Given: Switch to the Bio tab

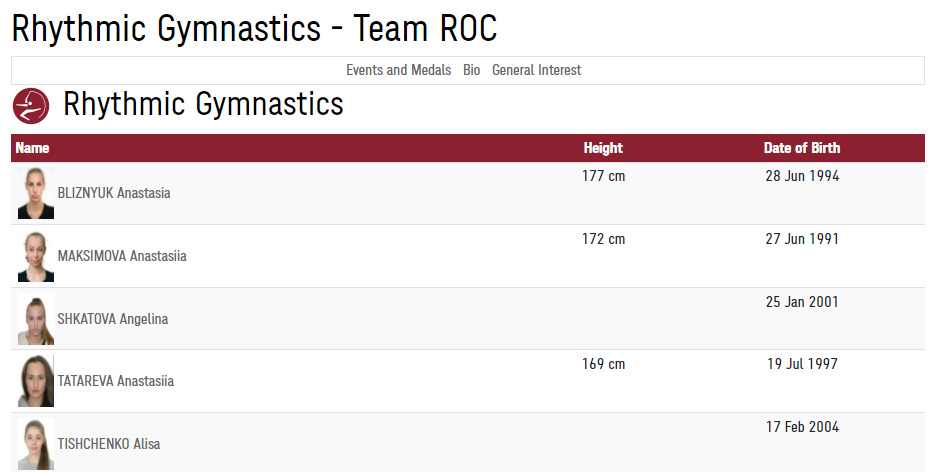Looking at the screenshot, I should pos(472,70).
